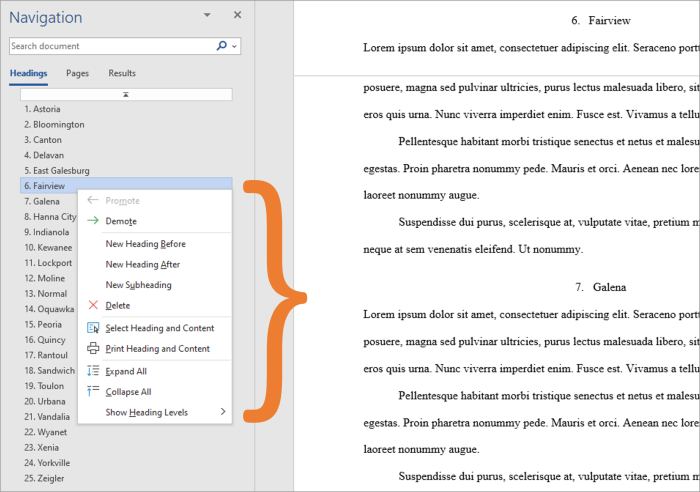Go to heading 10. Kewanee

point(48,247)
